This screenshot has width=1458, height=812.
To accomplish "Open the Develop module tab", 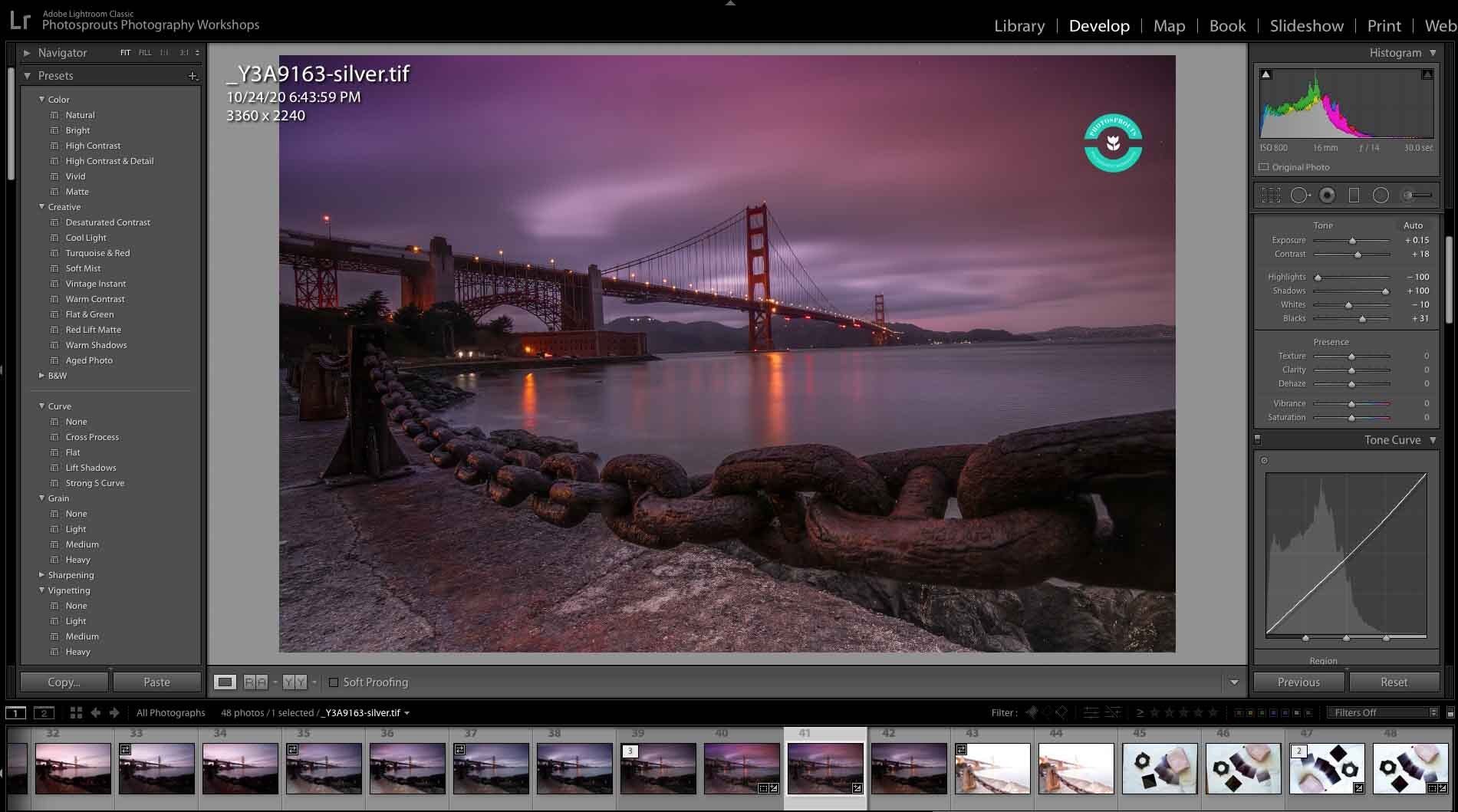I will coord(1099,25).
